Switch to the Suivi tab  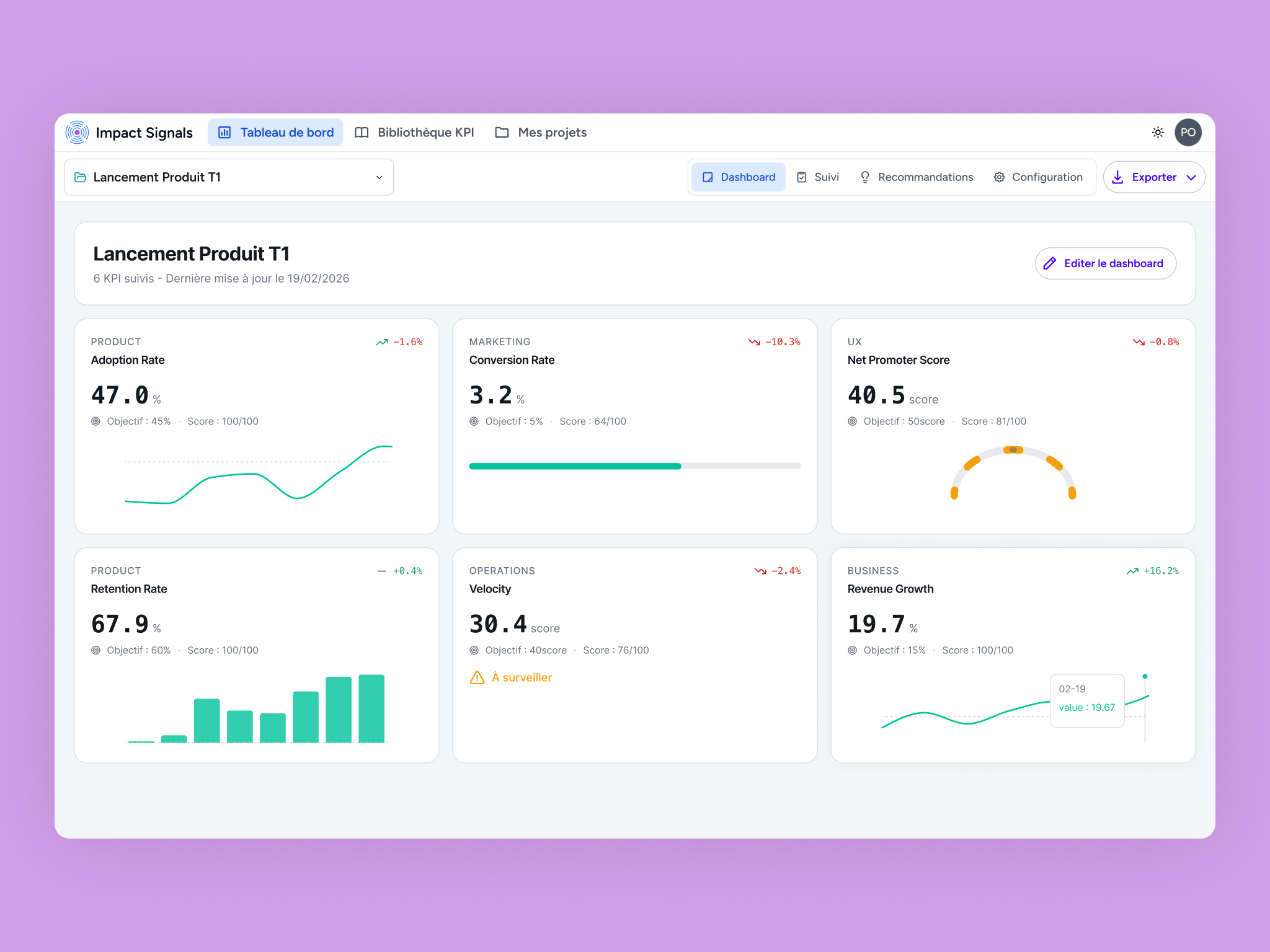[x=818, y=177]
